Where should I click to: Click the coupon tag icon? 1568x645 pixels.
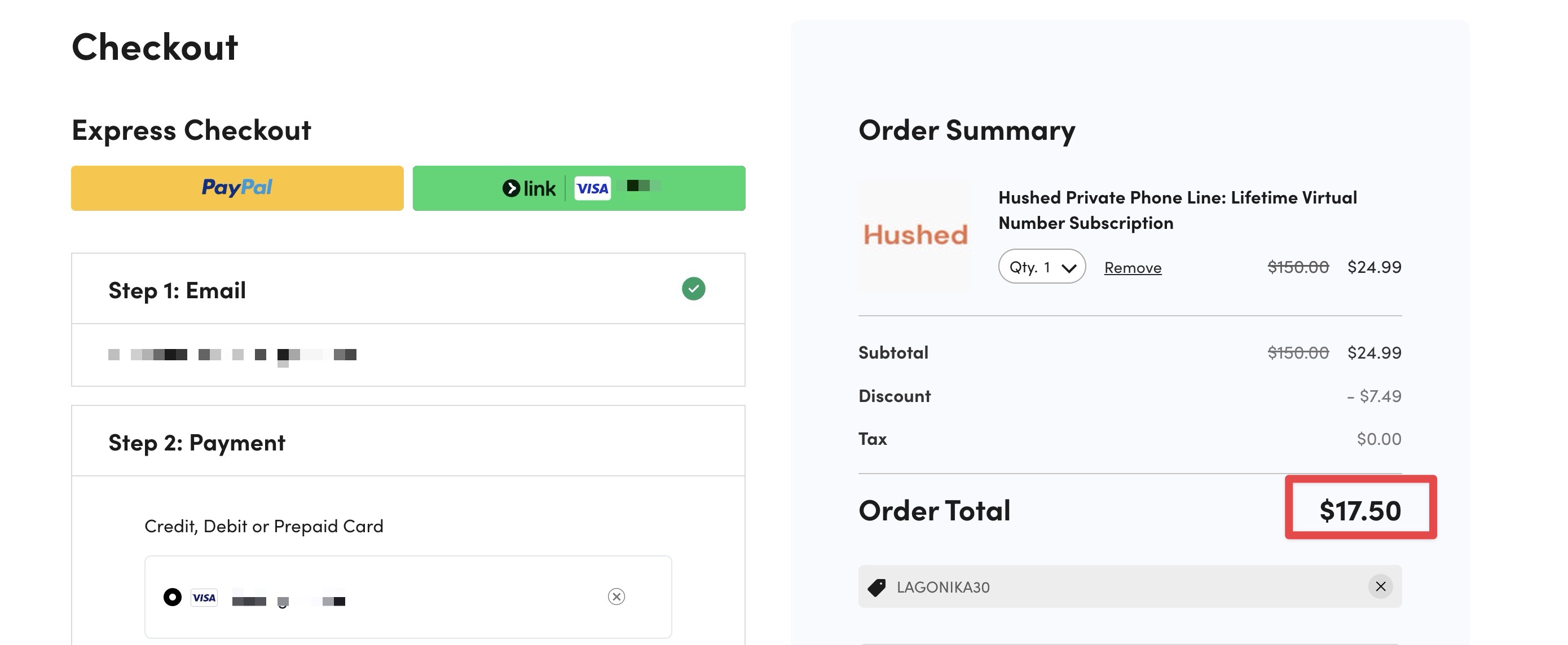[877, 587]
